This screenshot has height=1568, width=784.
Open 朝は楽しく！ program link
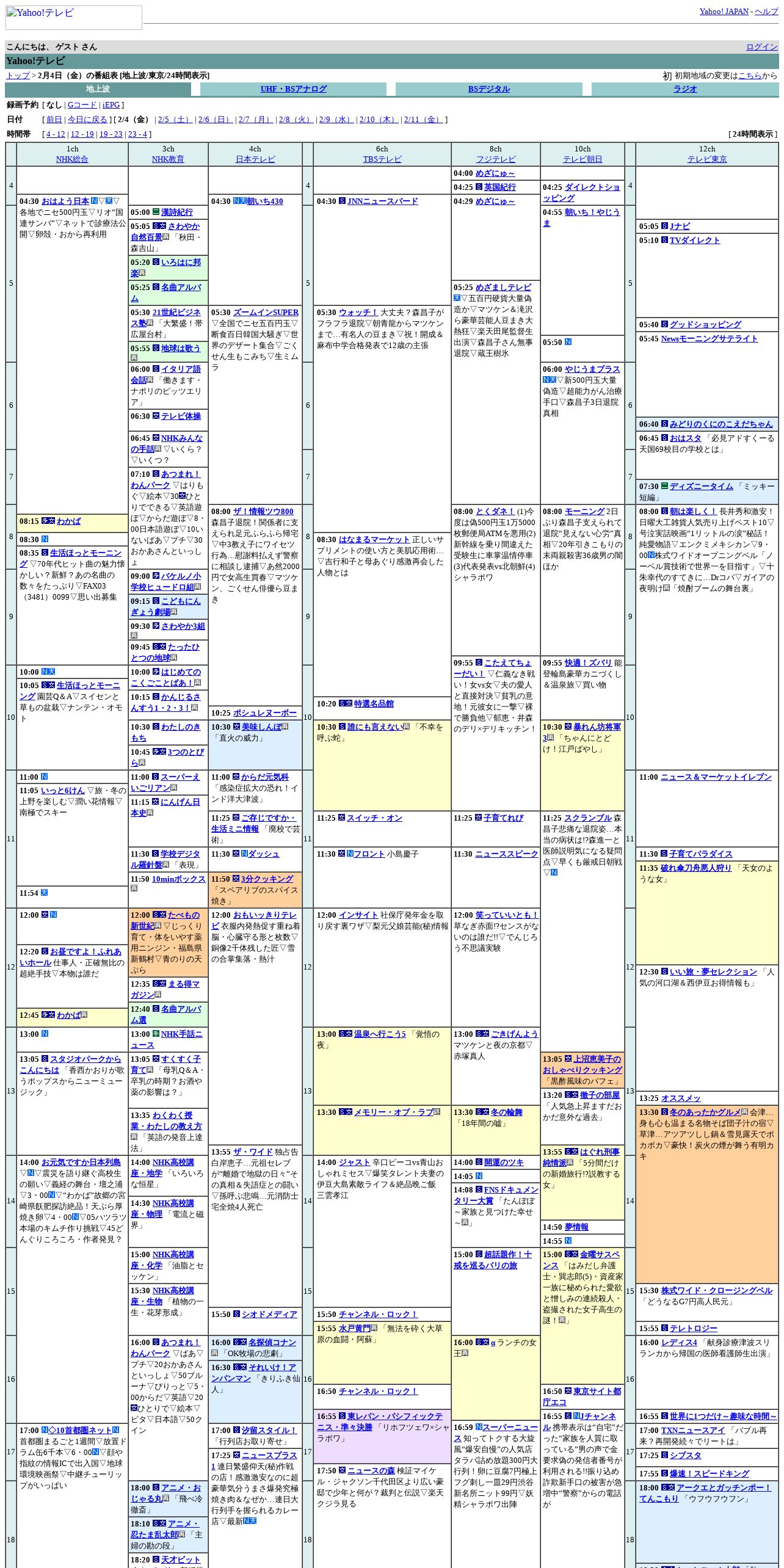(694, 512)
